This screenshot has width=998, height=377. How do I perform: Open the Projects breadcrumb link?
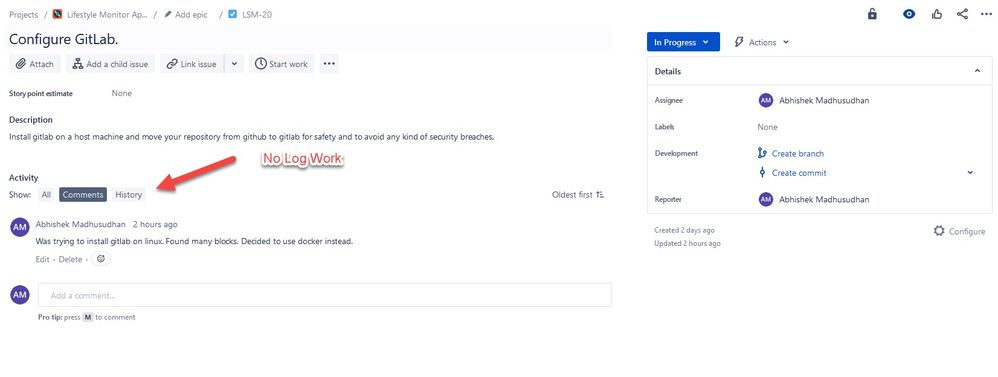coord(24,14)
